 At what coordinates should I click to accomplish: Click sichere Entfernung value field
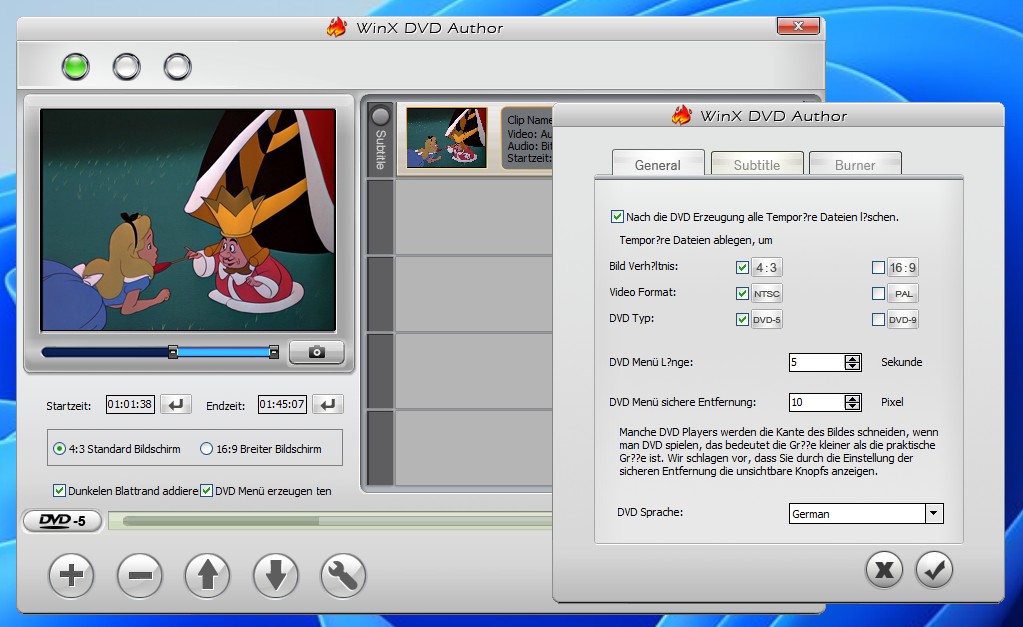point(817,403)
